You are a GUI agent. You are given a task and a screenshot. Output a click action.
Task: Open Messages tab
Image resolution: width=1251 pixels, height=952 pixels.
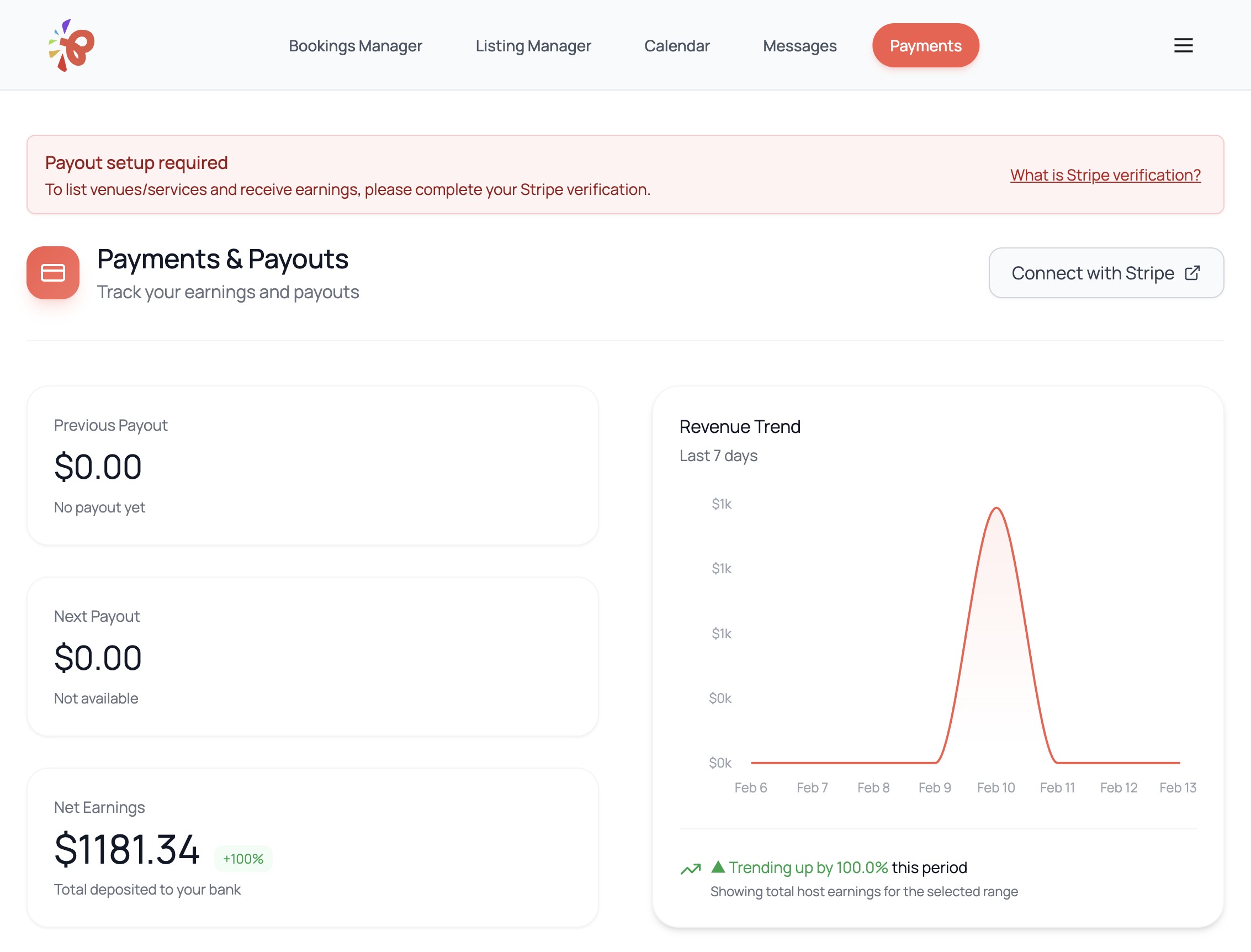799,45
